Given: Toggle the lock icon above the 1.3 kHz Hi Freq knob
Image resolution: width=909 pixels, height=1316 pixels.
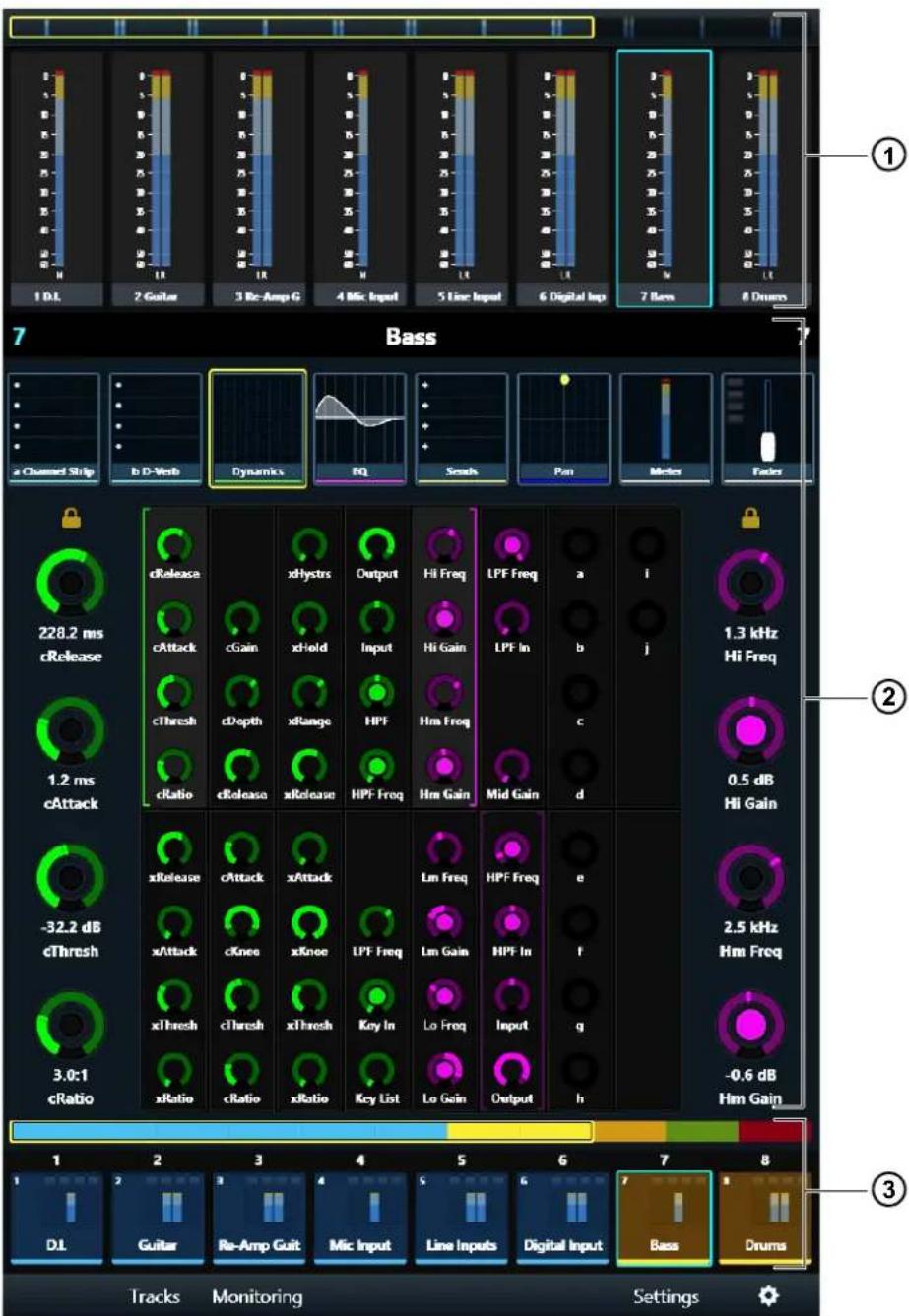Looking at the screenshot, I should 751,519.
